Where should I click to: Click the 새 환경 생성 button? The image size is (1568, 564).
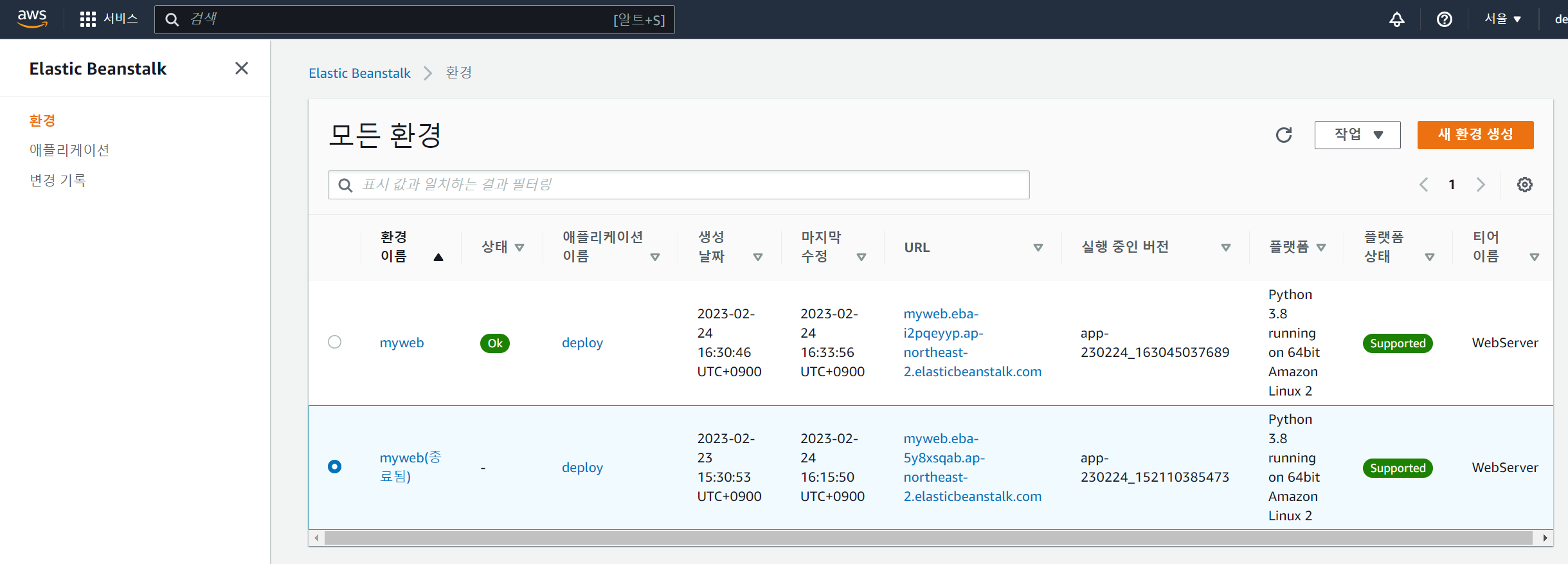[1475, 135]
